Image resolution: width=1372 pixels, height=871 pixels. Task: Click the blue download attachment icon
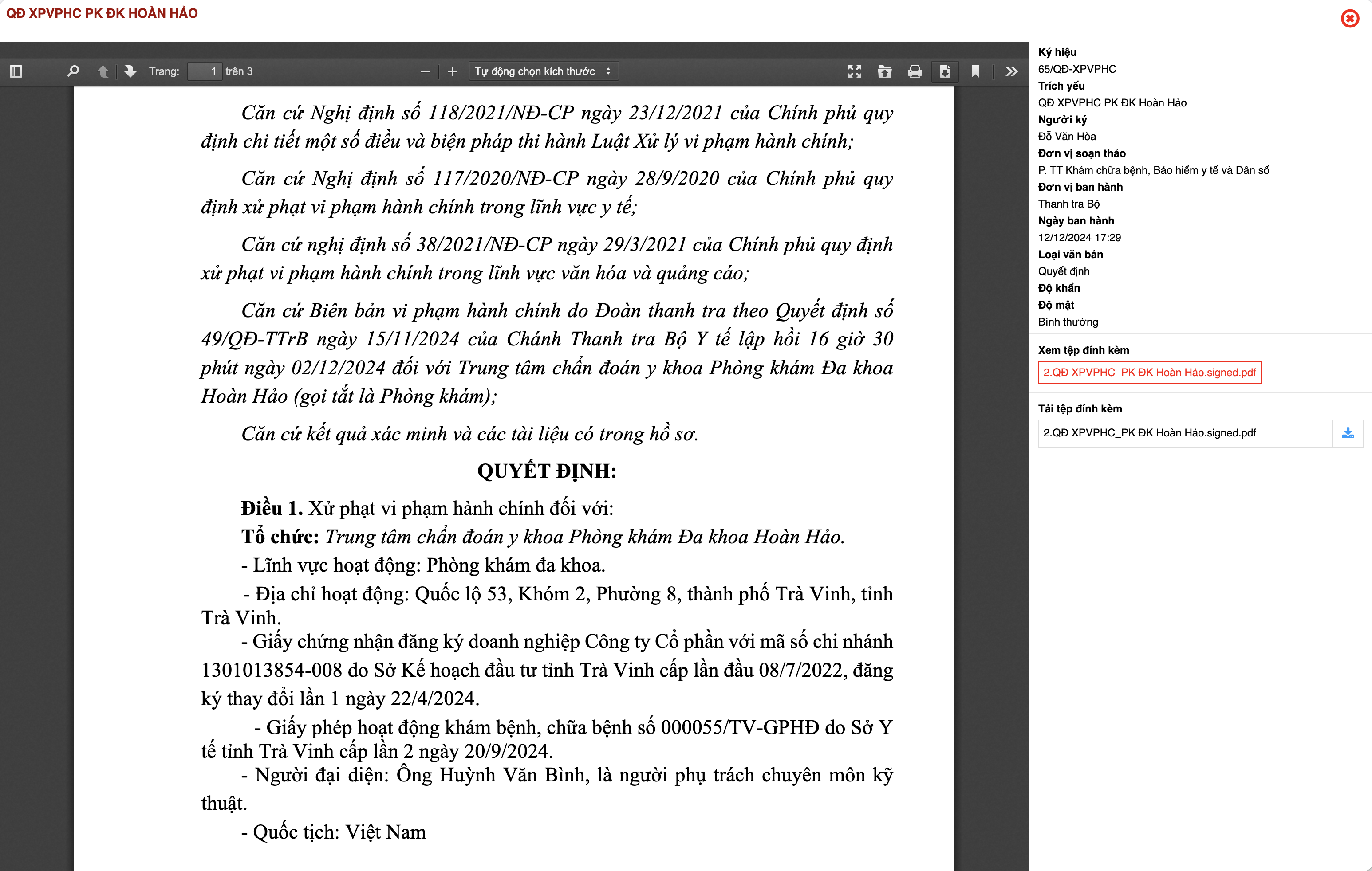tap(1348, 433)
